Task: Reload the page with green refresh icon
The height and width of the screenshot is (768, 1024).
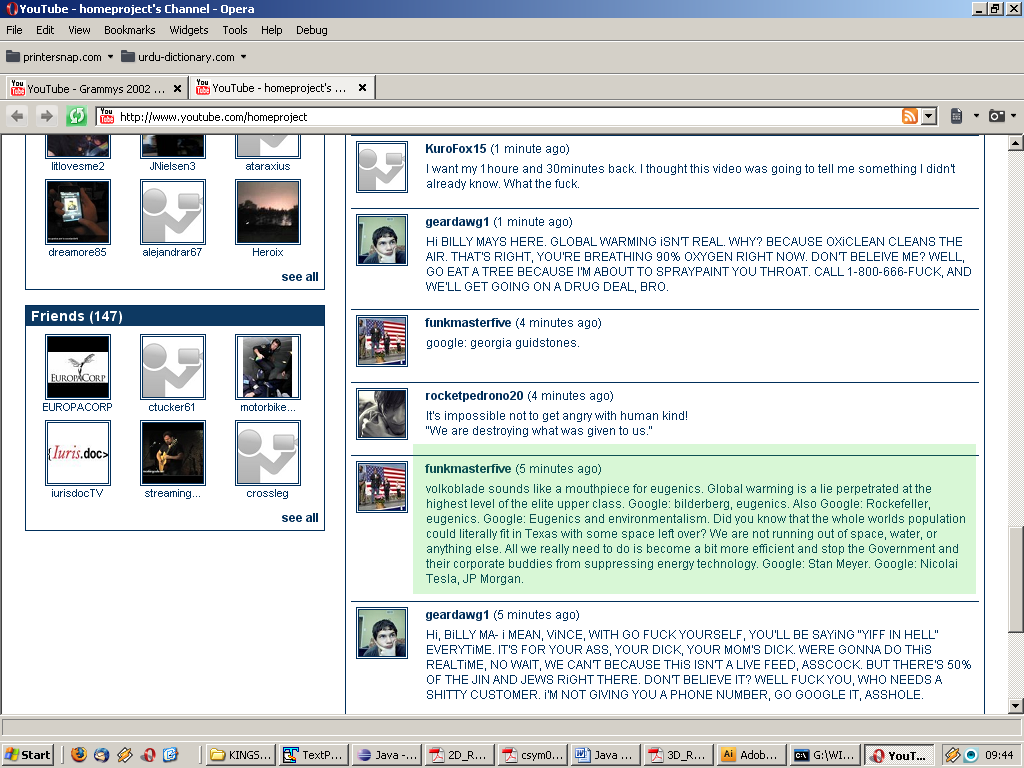Action: click(x=76, y=116)
